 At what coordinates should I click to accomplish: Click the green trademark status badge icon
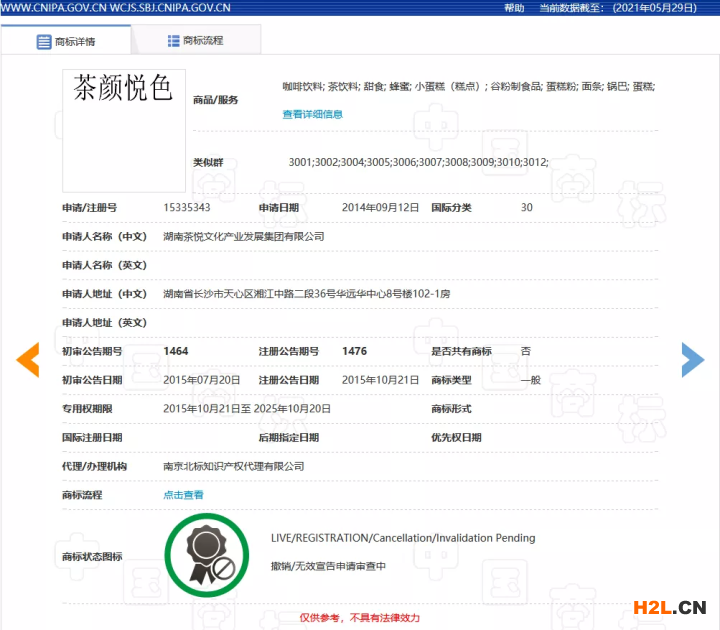(x=208, y=555)
